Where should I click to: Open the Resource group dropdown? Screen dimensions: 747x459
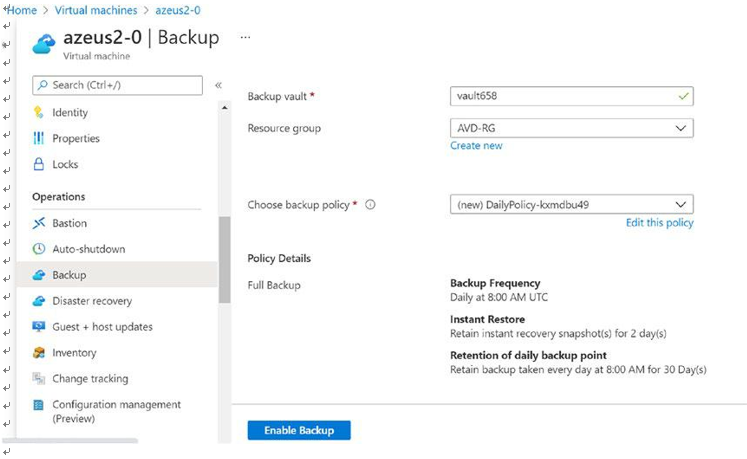pyautogui.click(x=571, y=128)
